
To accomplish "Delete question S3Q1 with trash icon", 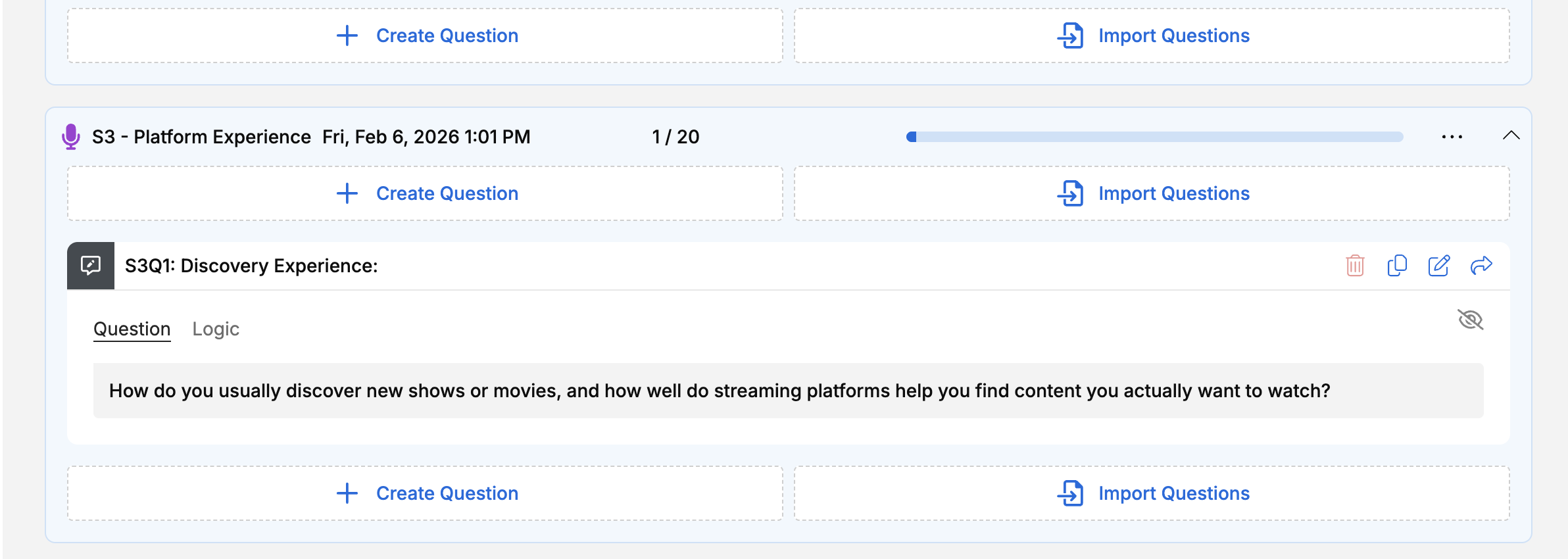I will 1355,266.
